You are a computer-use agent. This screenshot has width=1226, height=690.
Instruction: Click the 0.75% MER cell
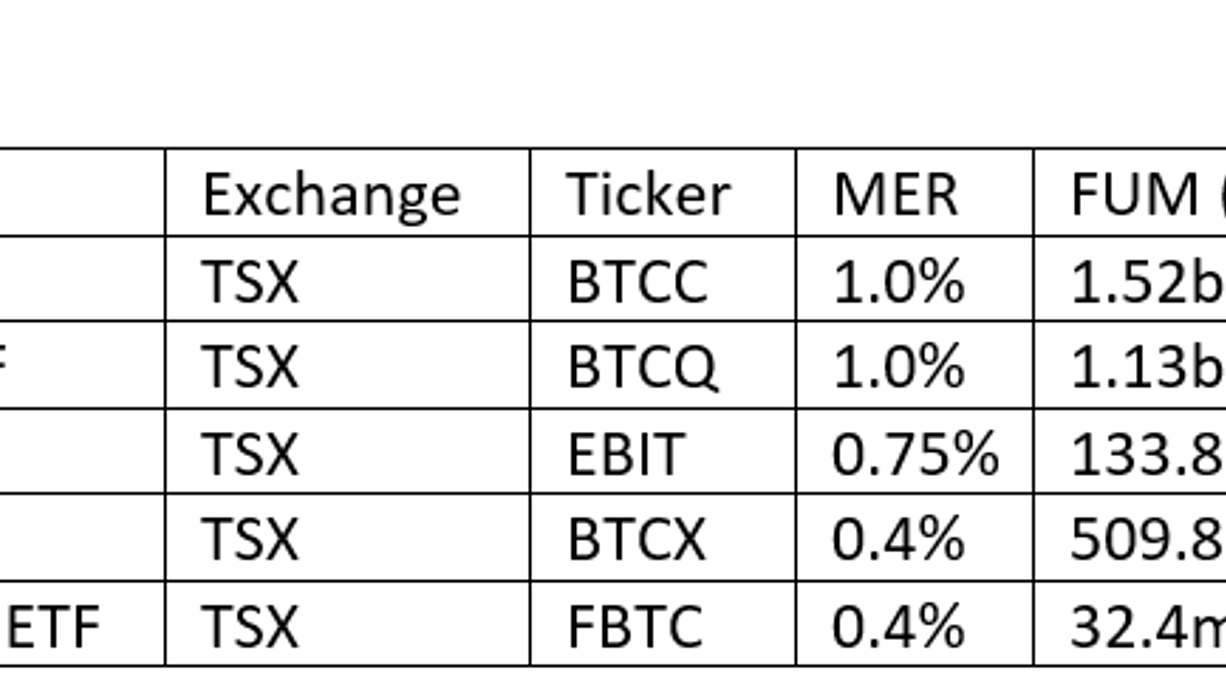click(914, 451)
